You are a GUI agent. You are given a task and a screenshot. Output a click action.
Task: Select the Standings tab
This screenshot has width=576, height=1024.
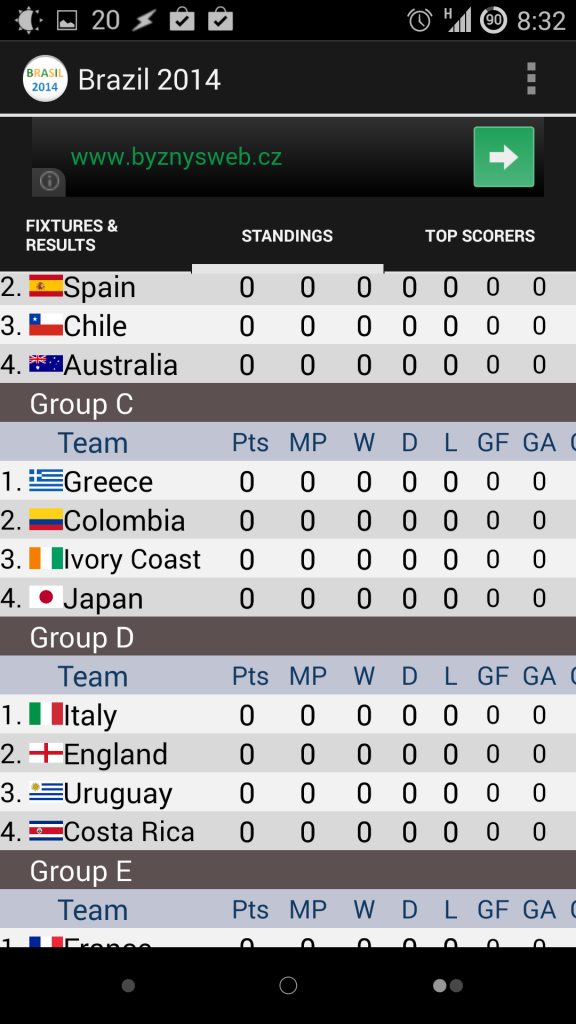pyautogui.click(x=287, y=236)
